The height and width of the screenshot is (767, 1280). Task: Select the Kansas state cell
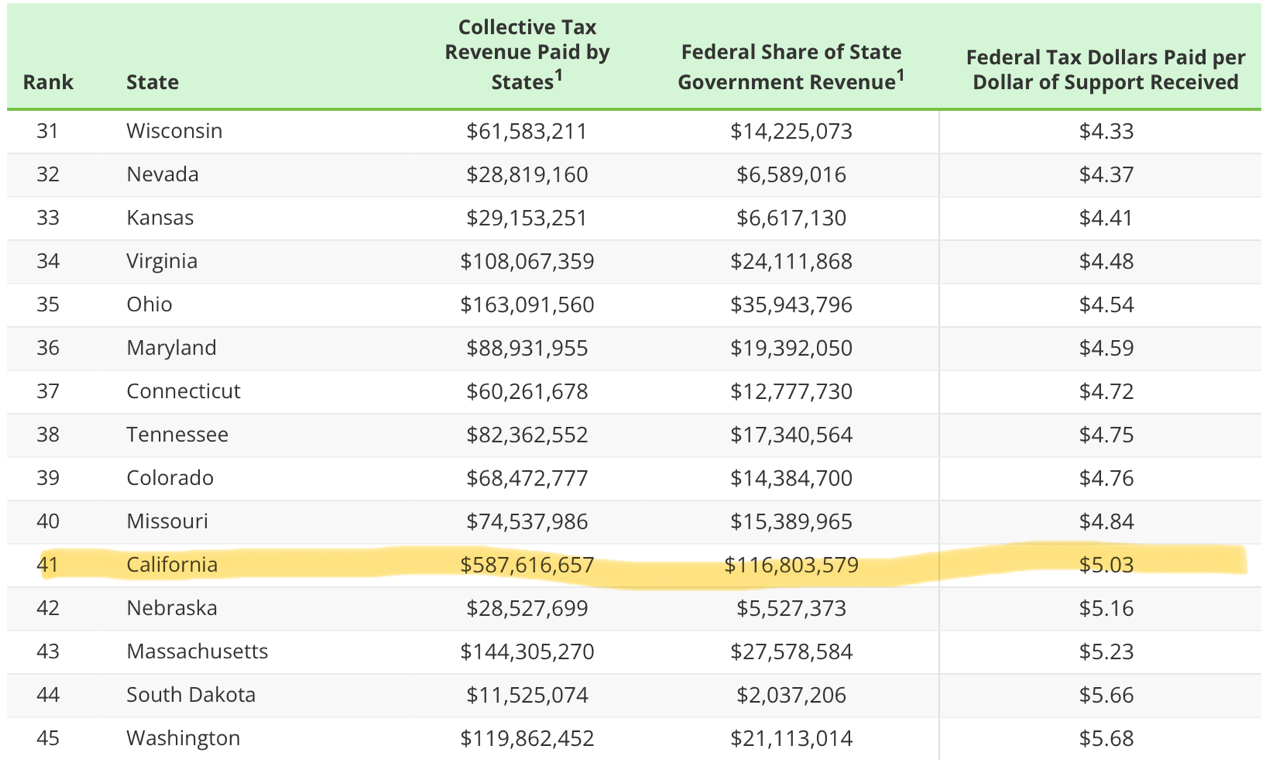click(x=160, y=218)
